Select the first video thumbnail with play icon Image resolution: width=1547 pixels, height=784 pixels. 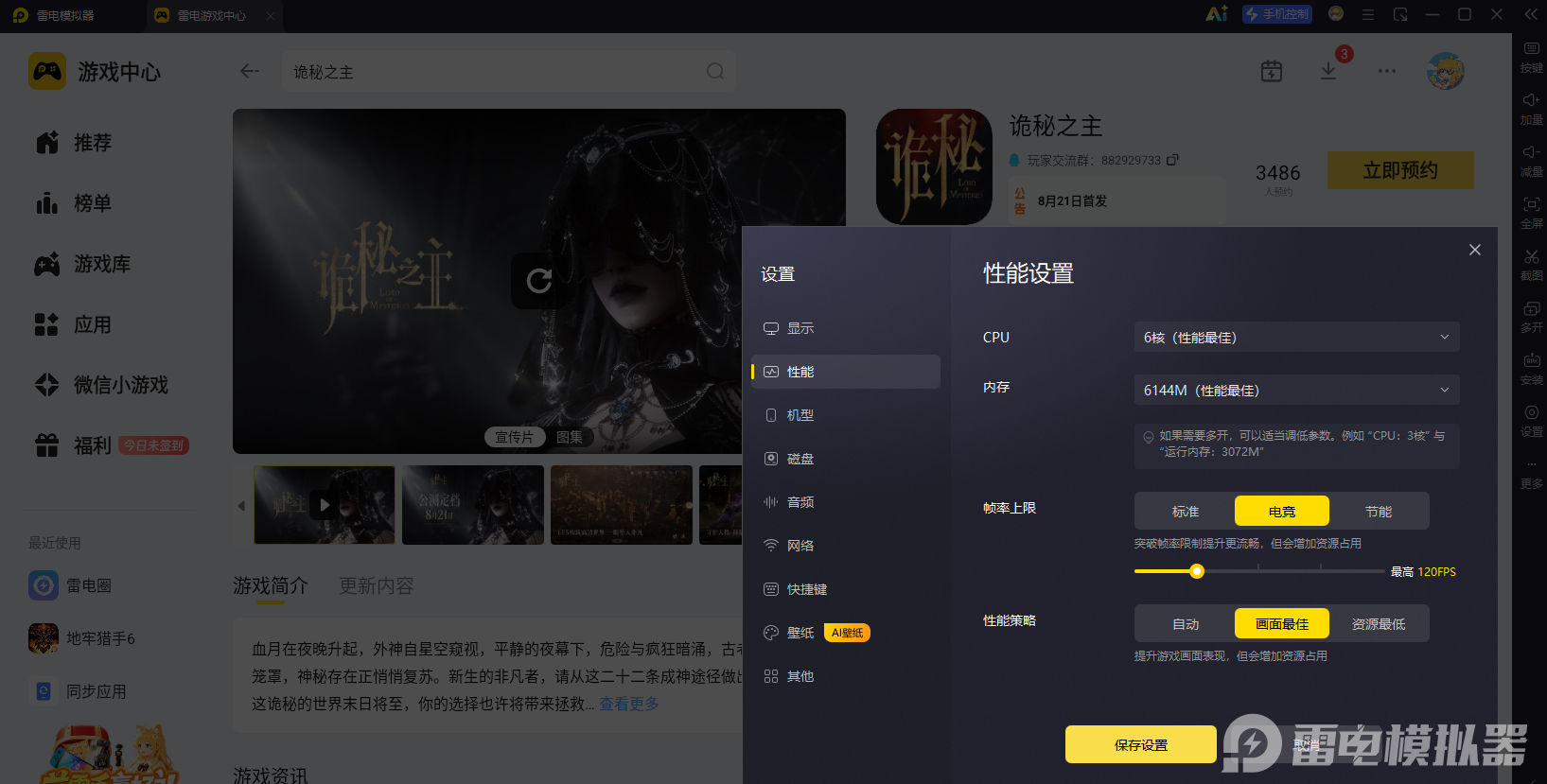pyautogui.click(x=325, y=505)
